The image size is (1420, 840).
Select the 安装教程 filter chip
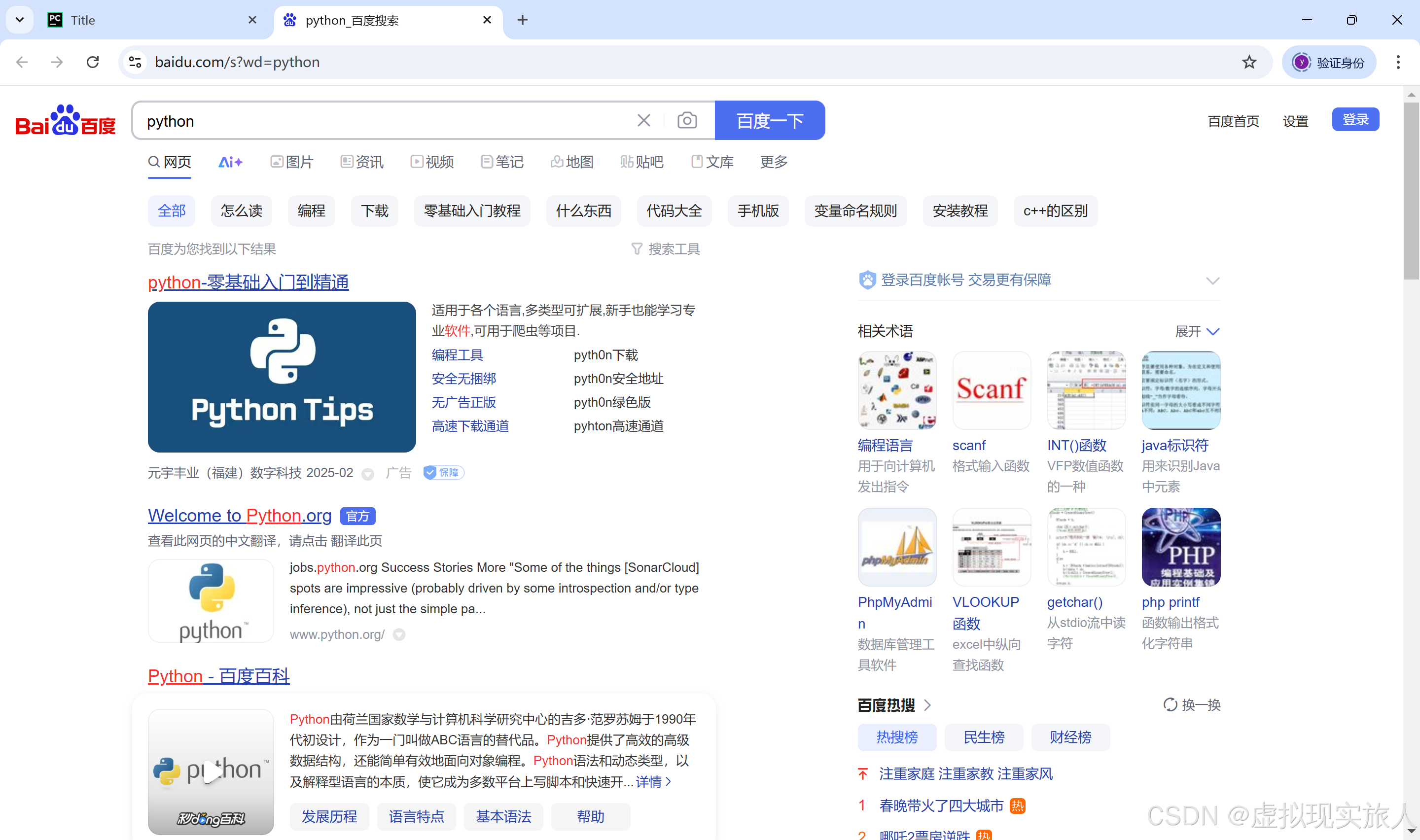coord(959,211)
